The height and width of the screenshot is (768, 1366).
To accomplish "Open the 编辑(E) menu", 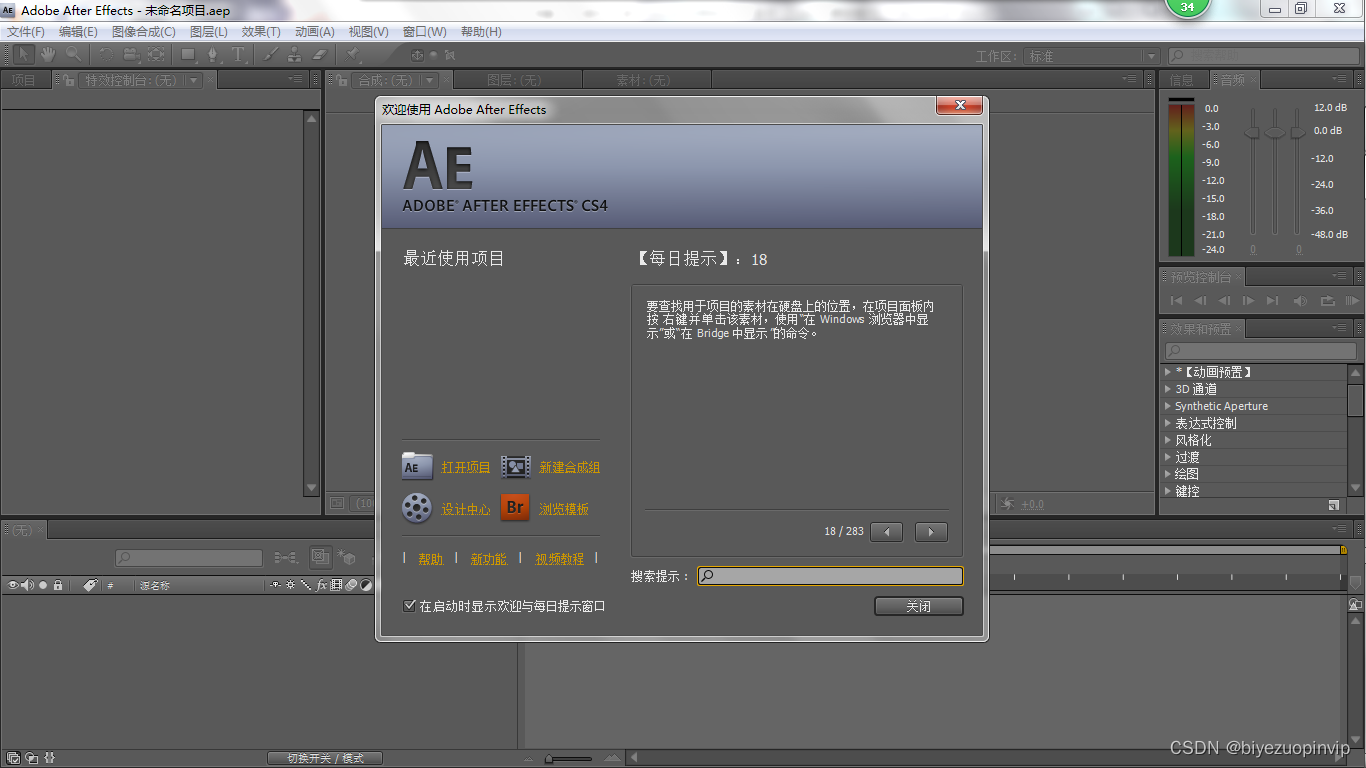I will pos(78,32).
